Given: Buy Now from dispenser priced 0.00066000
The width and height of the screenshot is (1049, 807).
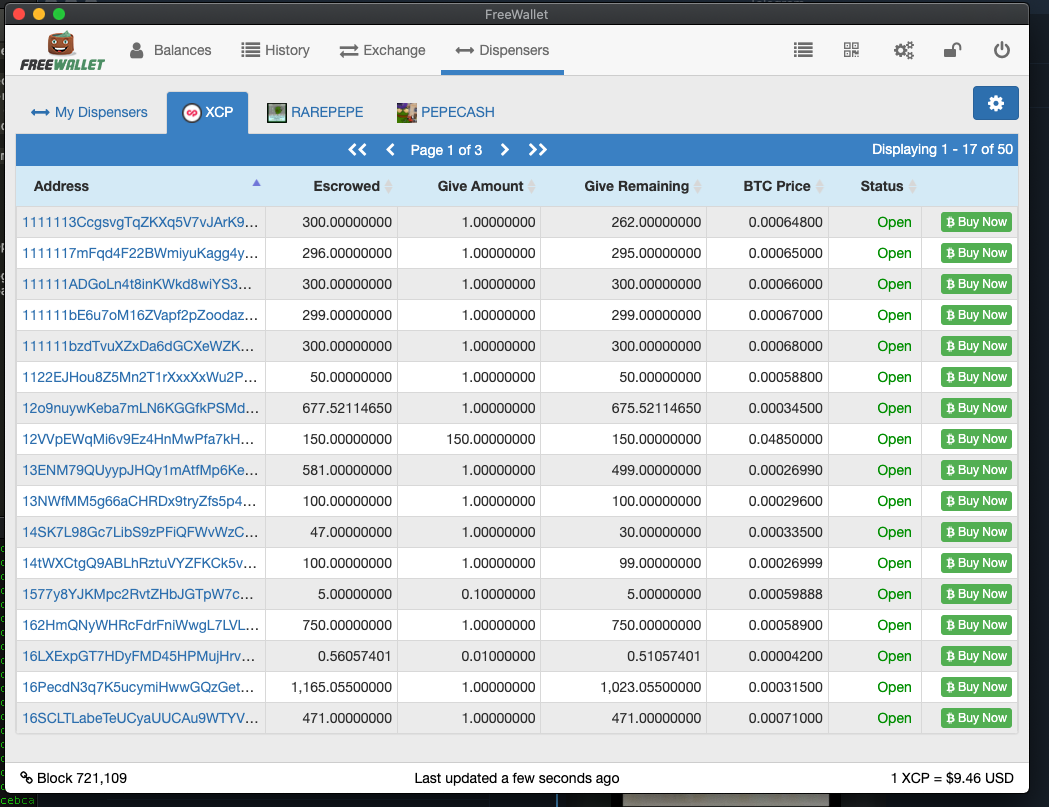Looking at the screenshot, I should coord(976,284).
